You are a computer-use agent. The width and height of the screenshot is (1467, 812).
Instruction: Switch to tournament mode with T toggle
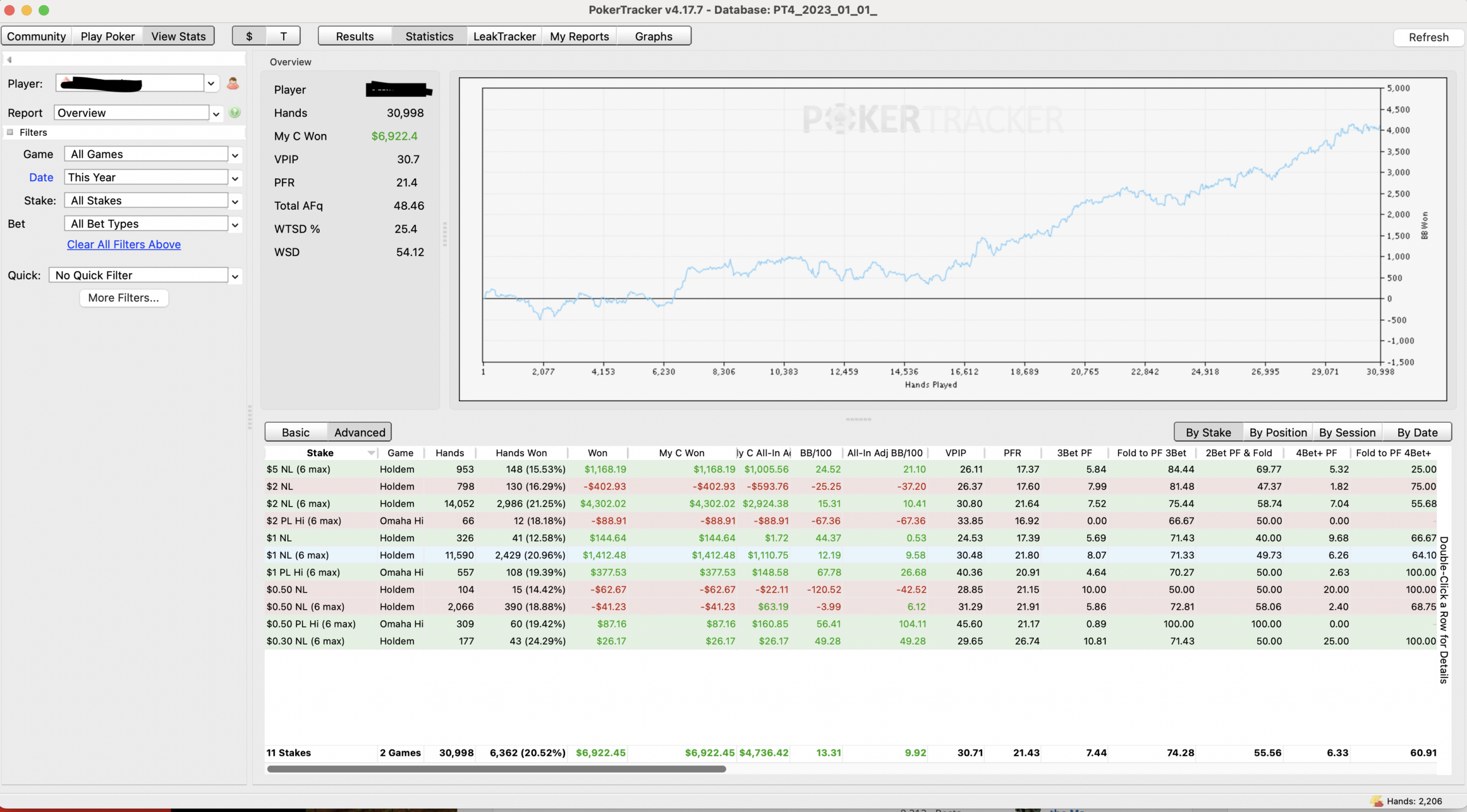click(283, 36)
